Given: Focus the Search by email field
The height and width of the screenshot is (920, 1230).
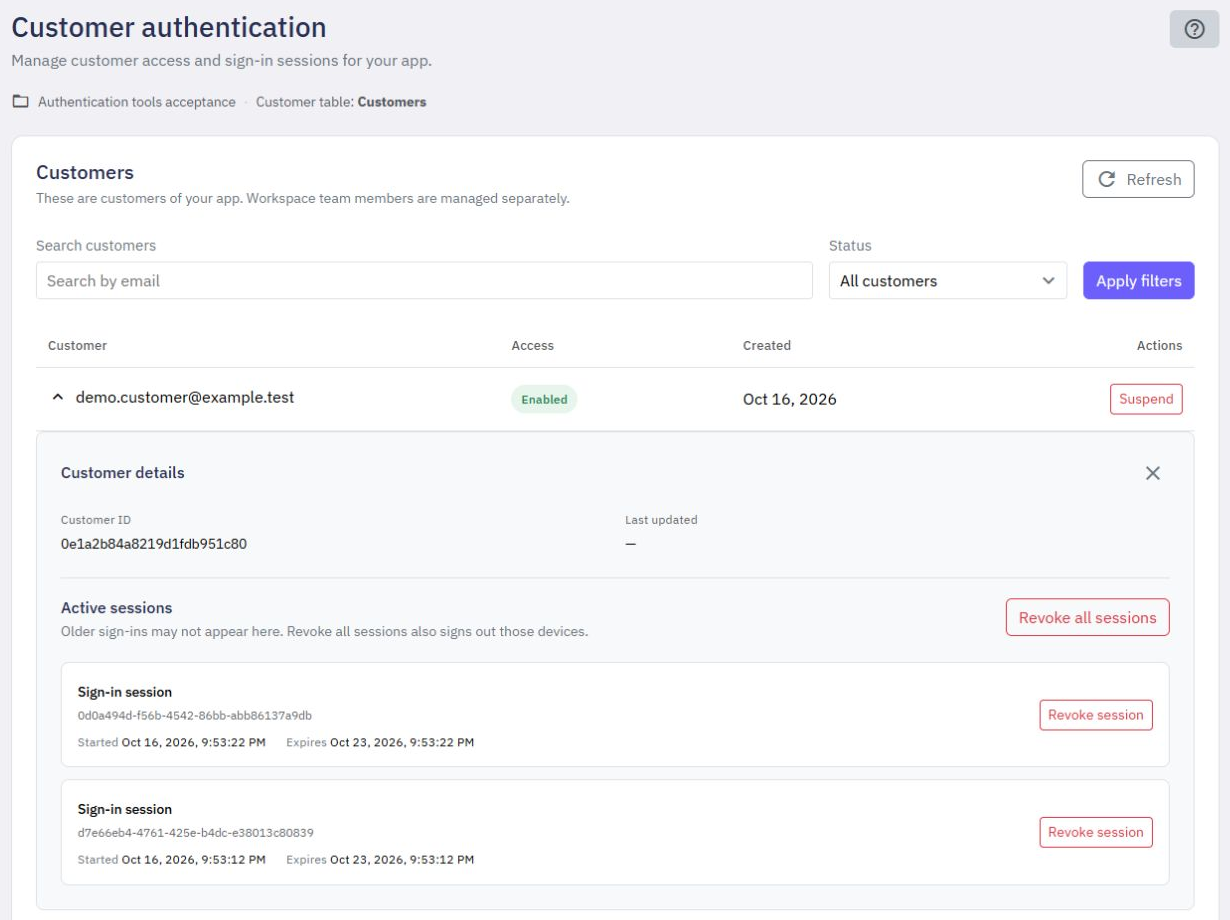Looking at the screenshot, I should coord(424,281).
